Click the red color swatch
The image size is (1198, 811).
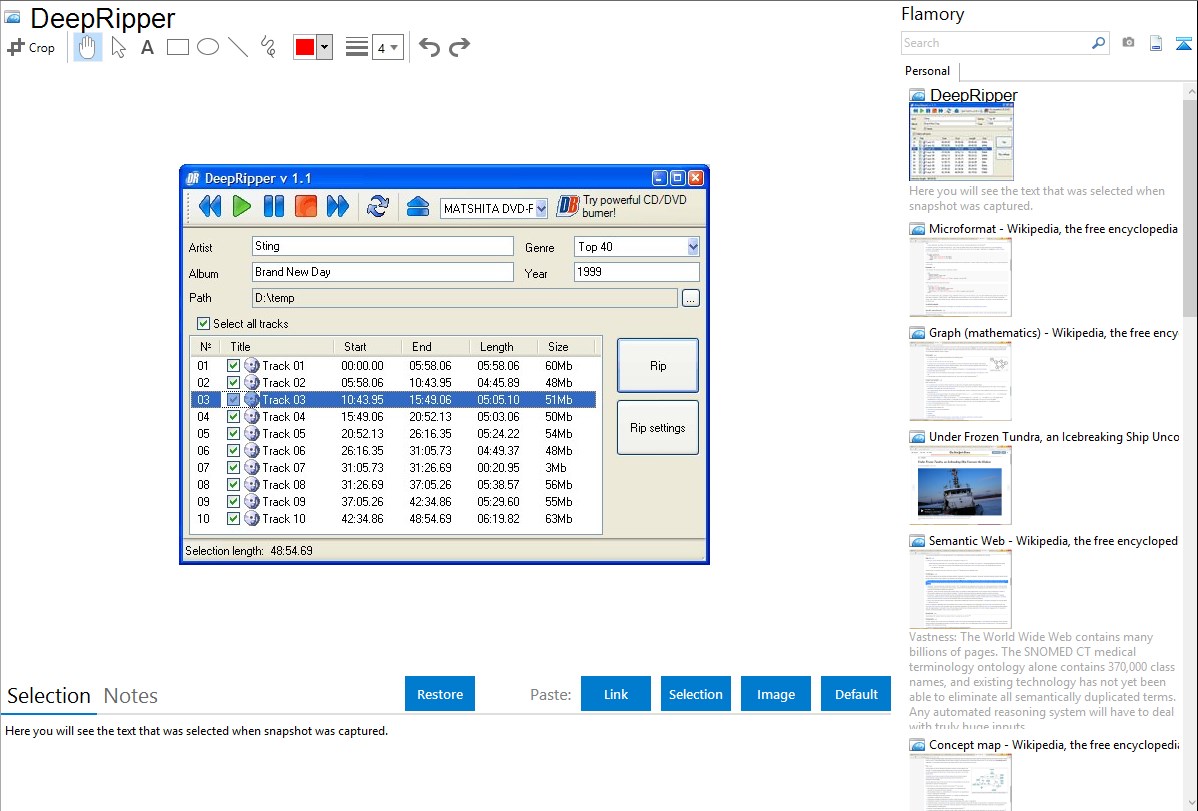point(305,47)
